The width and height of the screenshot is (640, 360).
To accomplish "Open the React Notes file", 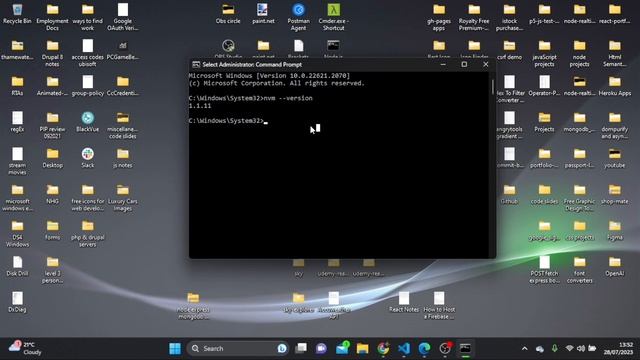I will (x=404, y=302).
